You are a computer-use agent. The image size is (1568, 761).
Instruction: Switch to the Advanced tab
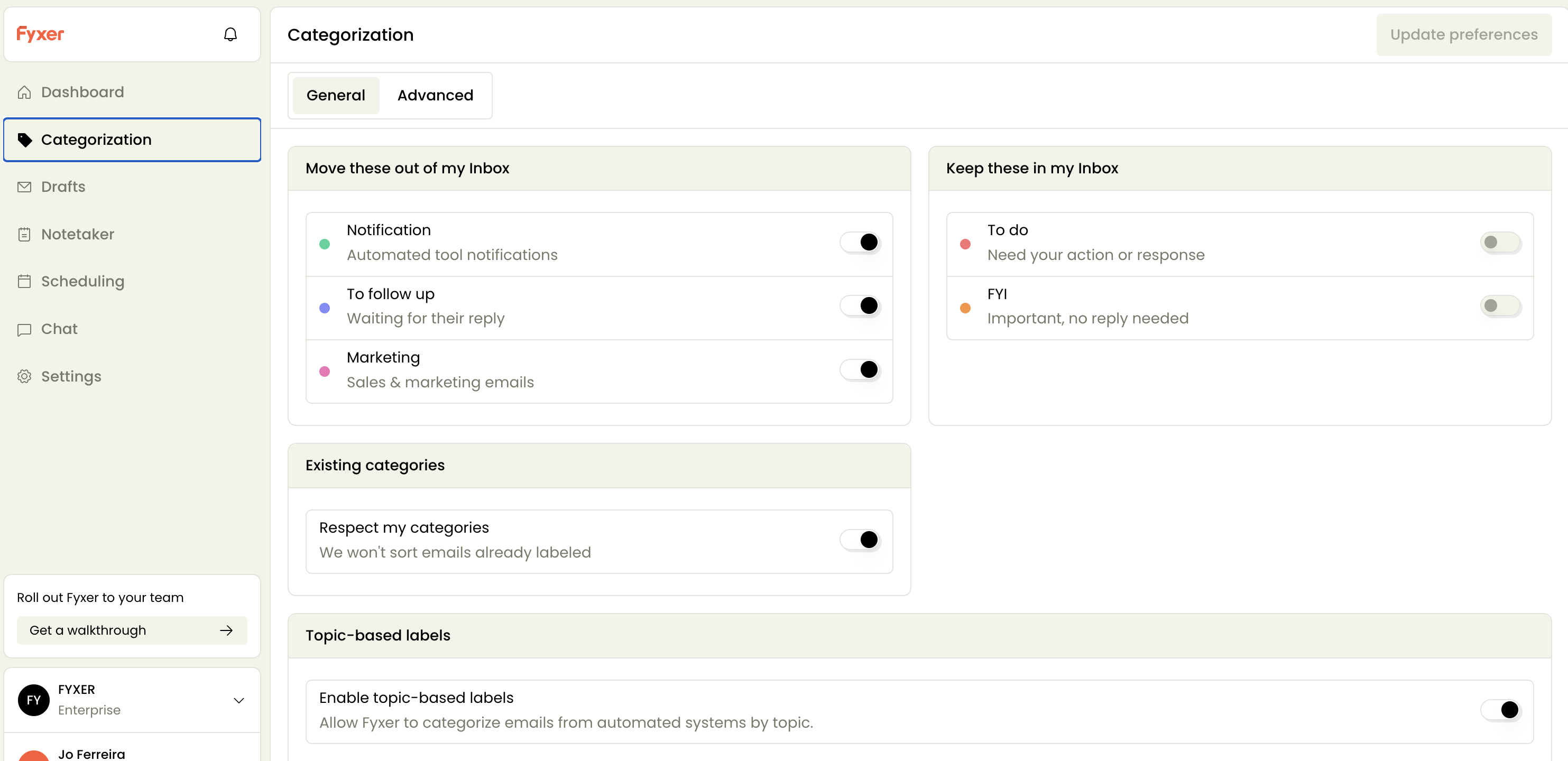435,96
